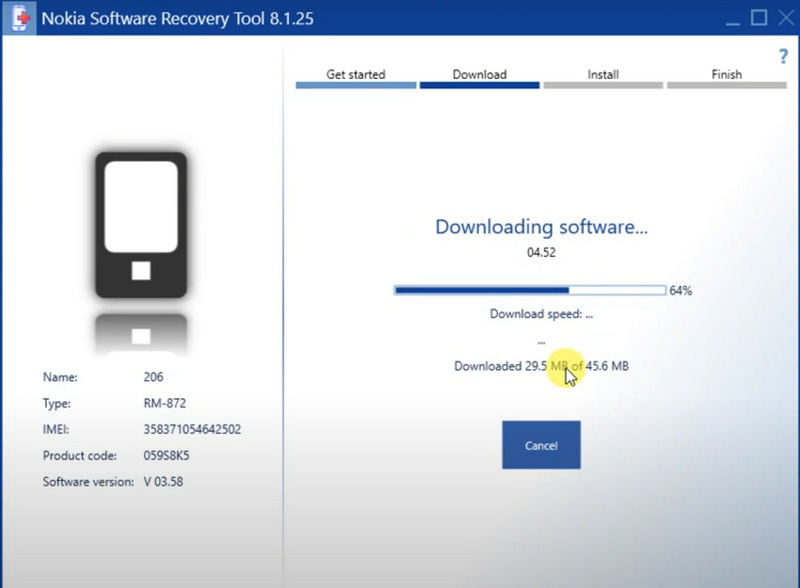
Task: Maximize the Recovery Tool window
Action: (x=759, y=18)
